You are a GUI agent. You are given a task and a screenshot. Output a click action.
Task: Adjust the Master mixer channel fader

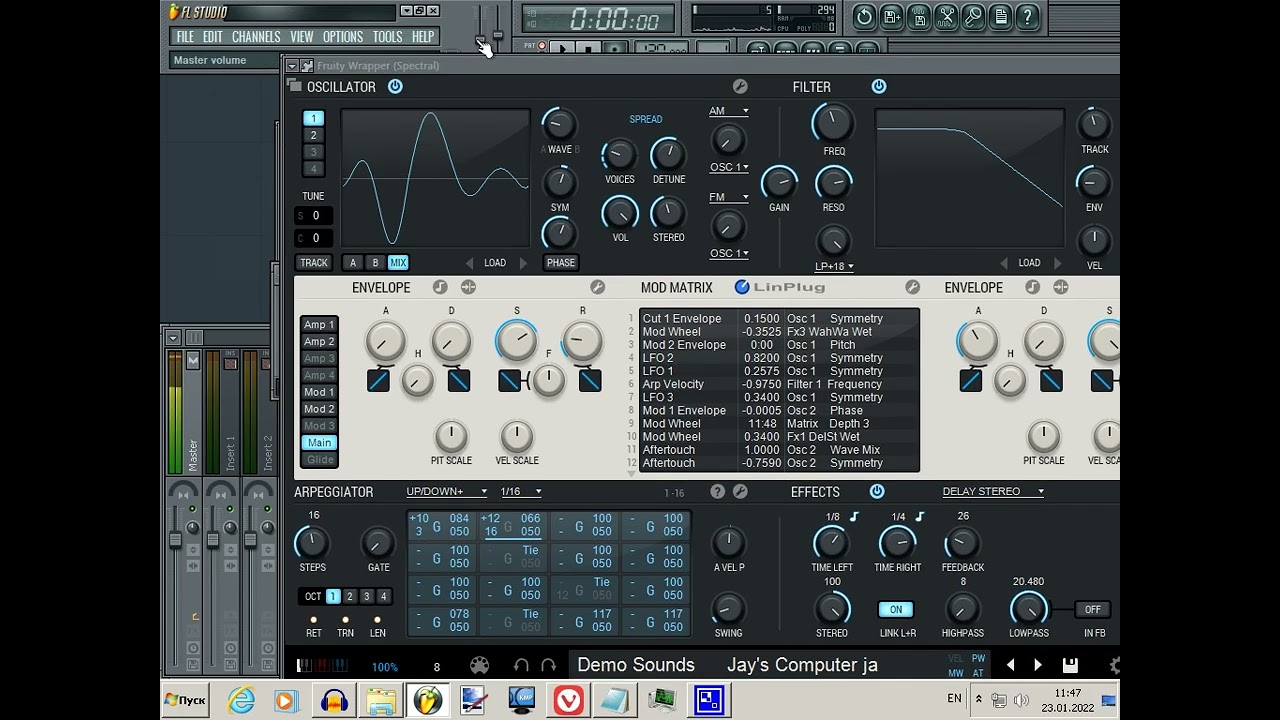[175, 540]
